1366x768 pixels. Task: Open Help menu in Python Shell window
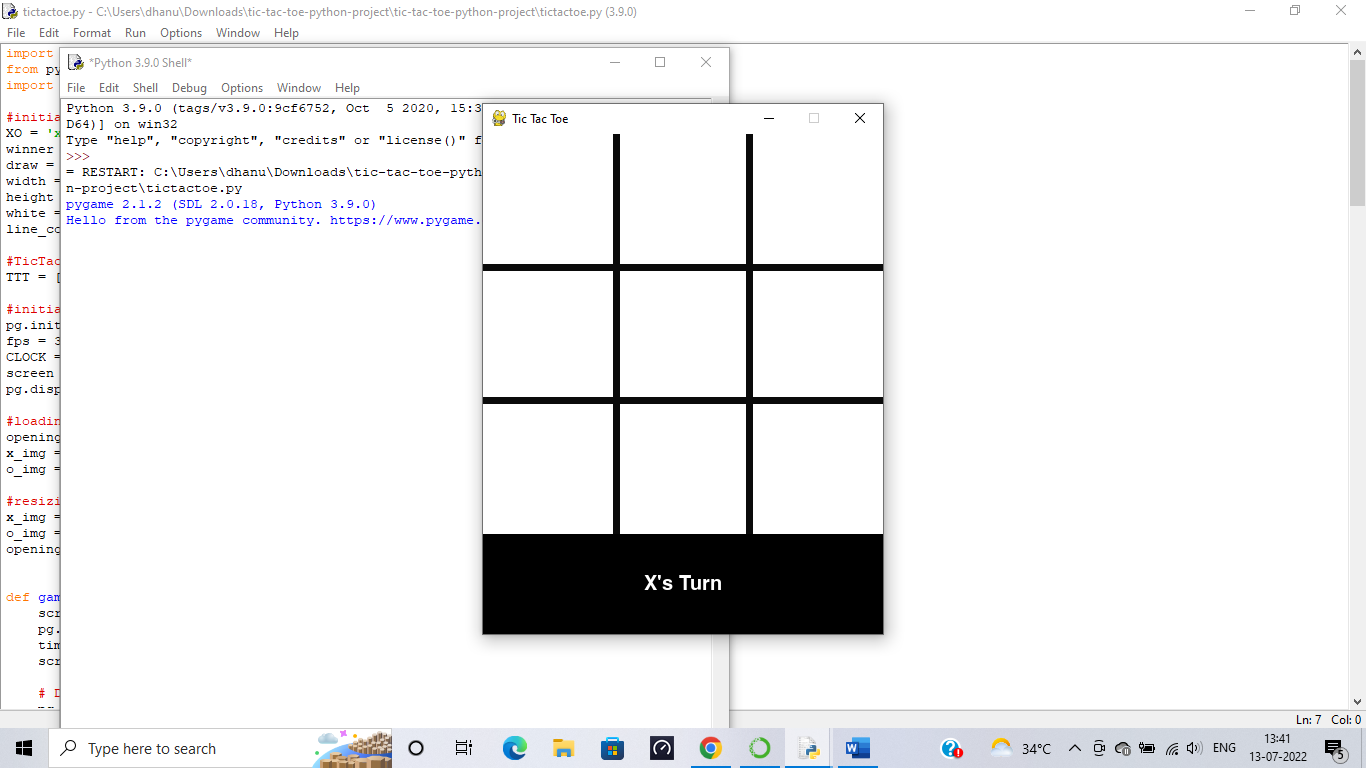pyautogui.click(x=347, y=88)
